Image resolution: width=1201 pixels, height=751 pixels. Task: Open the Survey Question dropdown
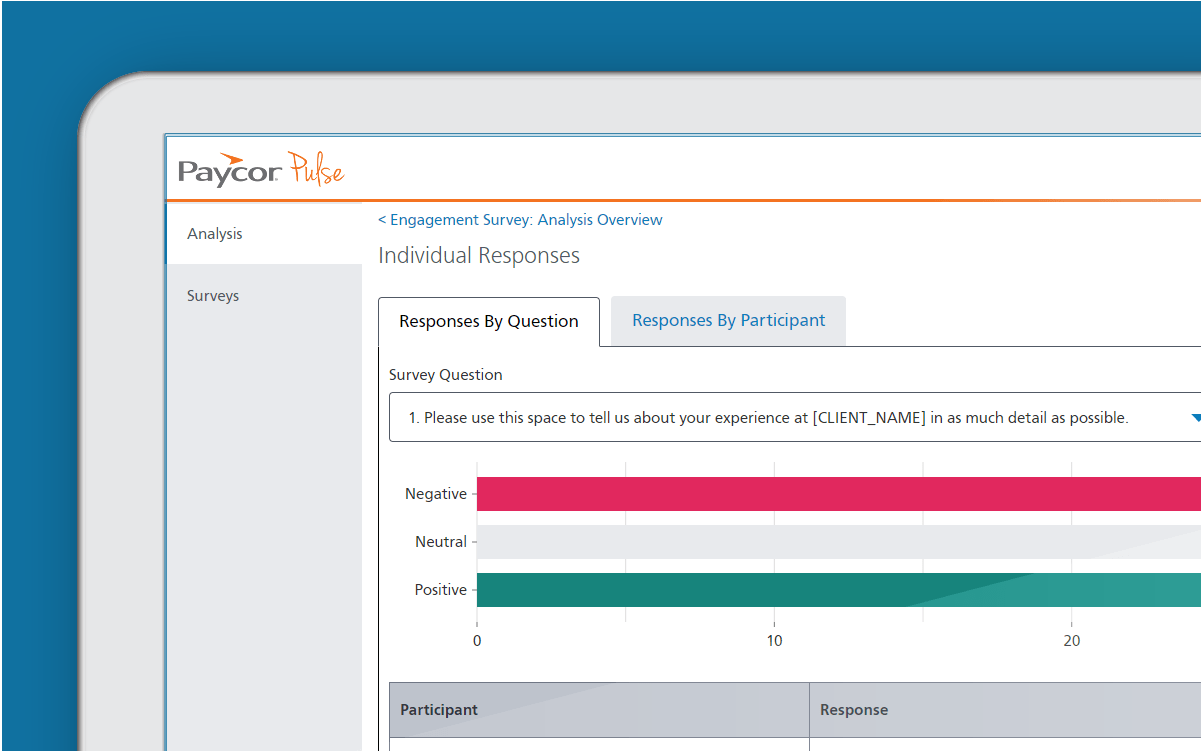[795, 417]
